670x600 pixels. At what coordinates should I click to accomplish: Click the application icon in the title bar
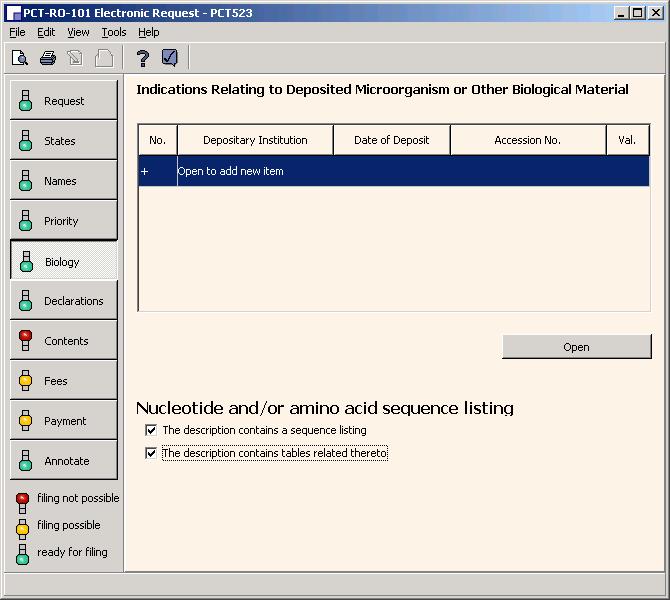tap(14, 13)
